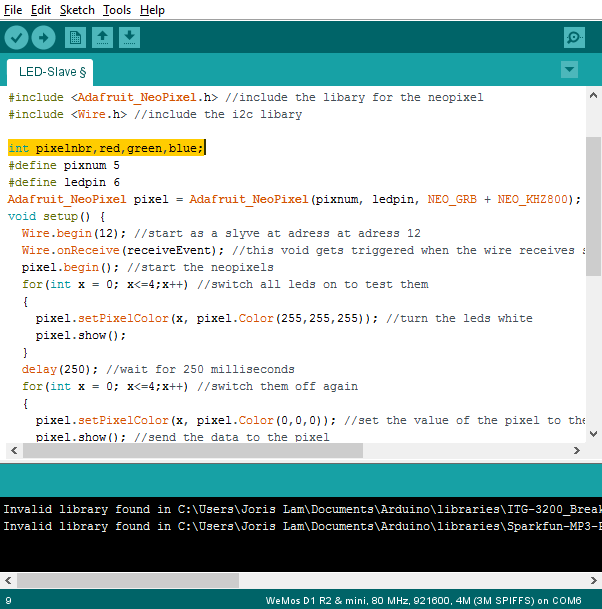Select the LED-Slave sketch tab
Viewport: 602px width, 609px height.
(50, 72)
